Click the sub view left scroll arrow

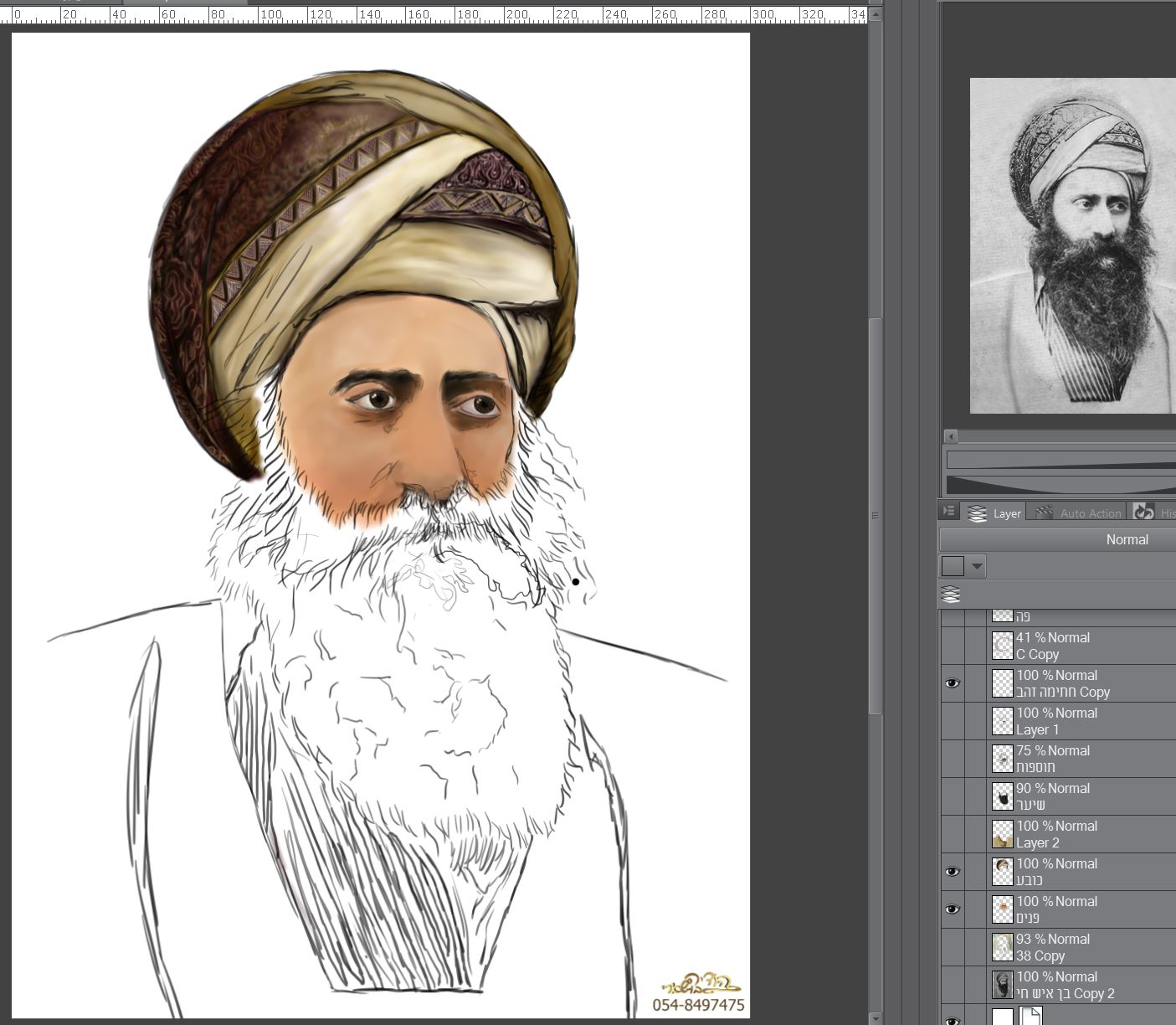[x=951, y=436]
